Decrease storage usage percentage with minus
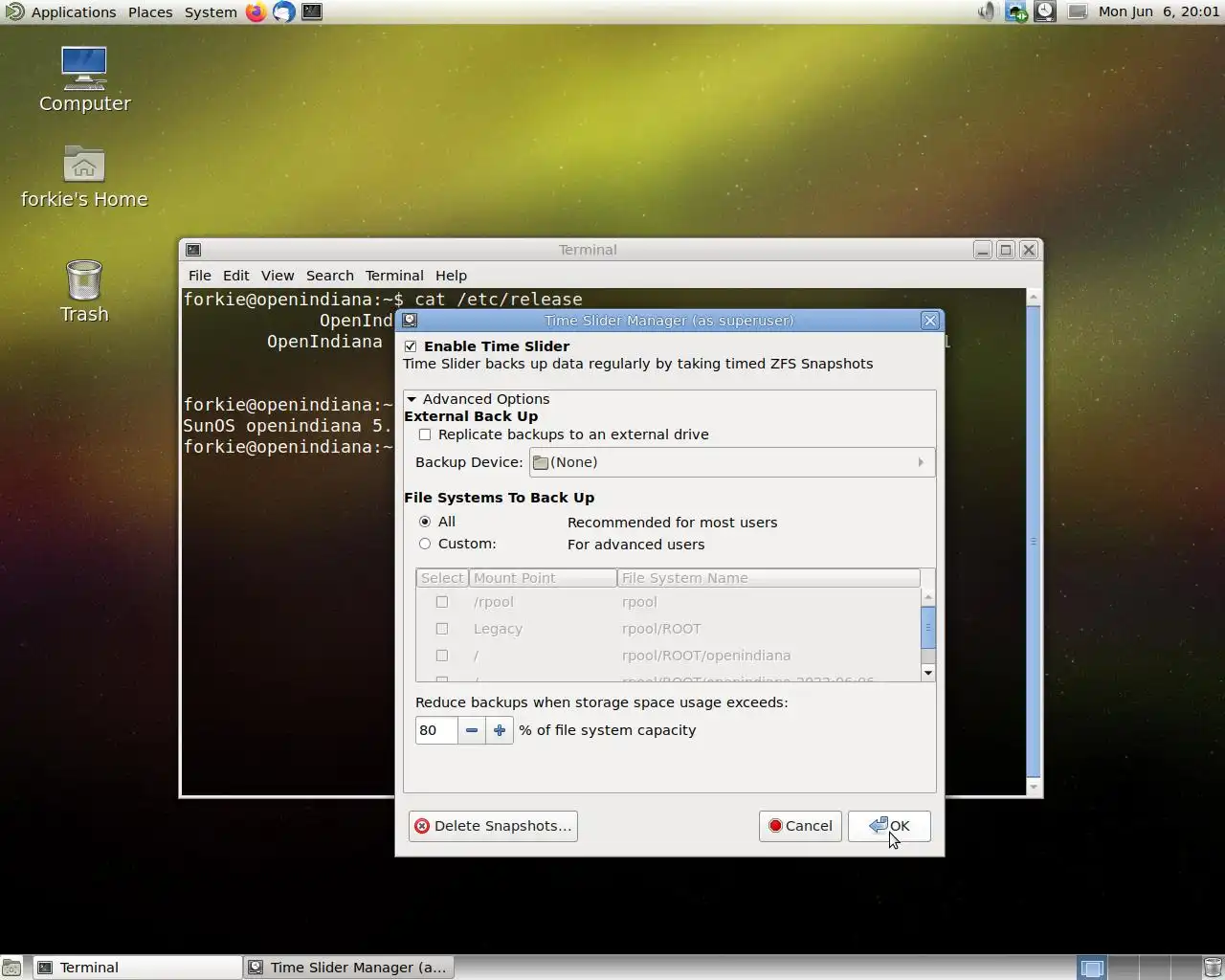This screenshot has width=1225, height=980. coord(472,730)
